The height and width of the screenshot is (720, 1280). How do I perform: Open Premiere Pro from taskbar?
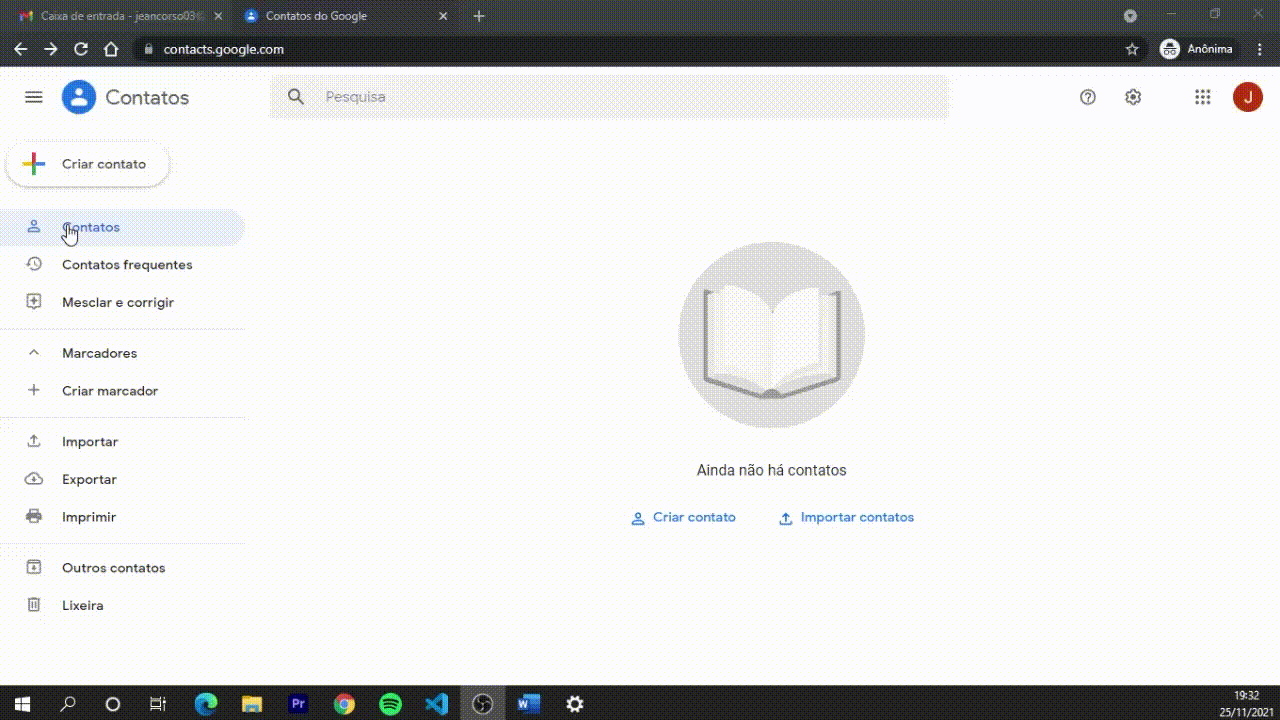(x=298, y=704)
